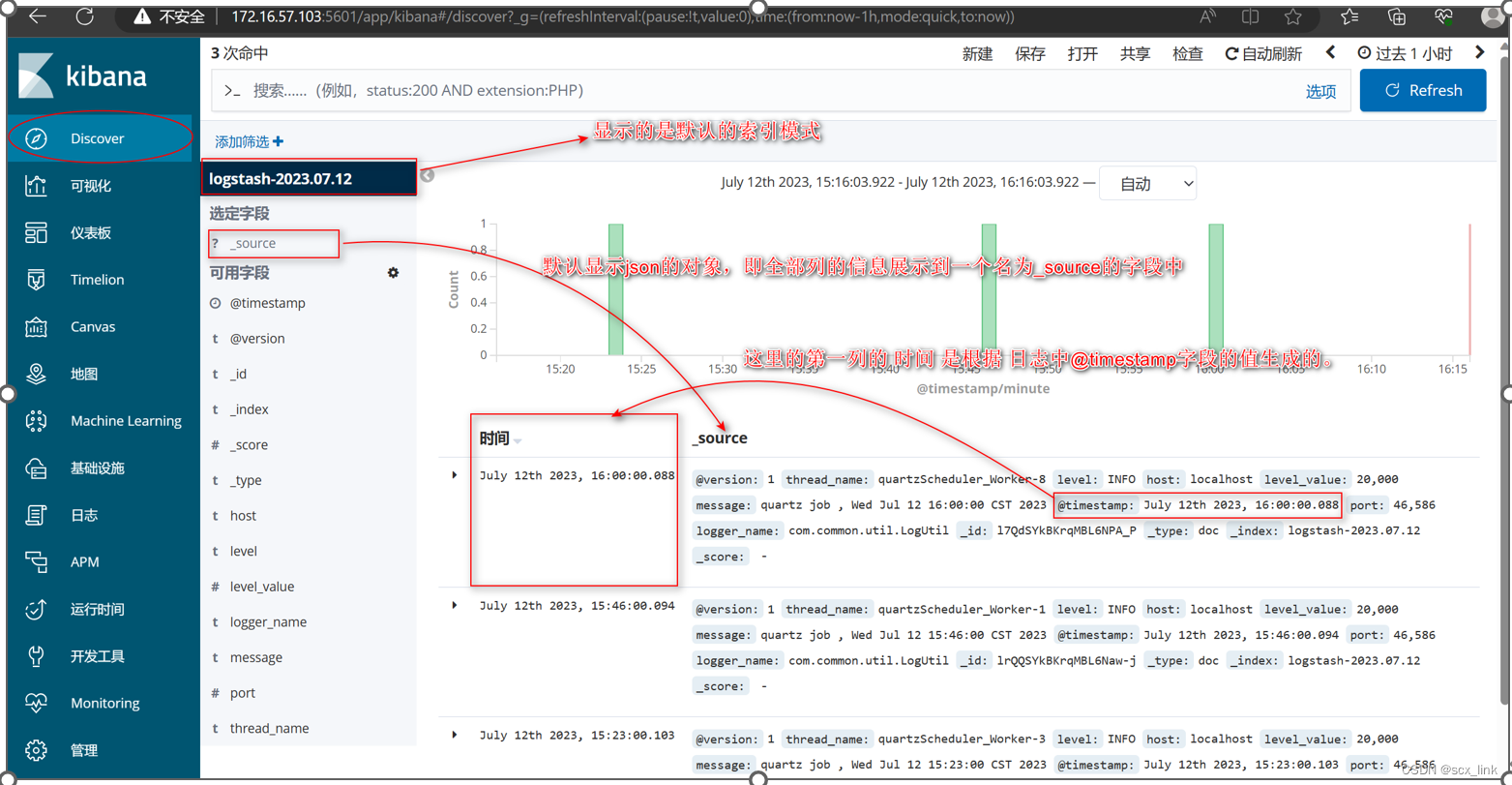Viewport: 1512px width, 785px height.
Task: Open the Visualize chart icon (可视化)
Action: point(36,186)
